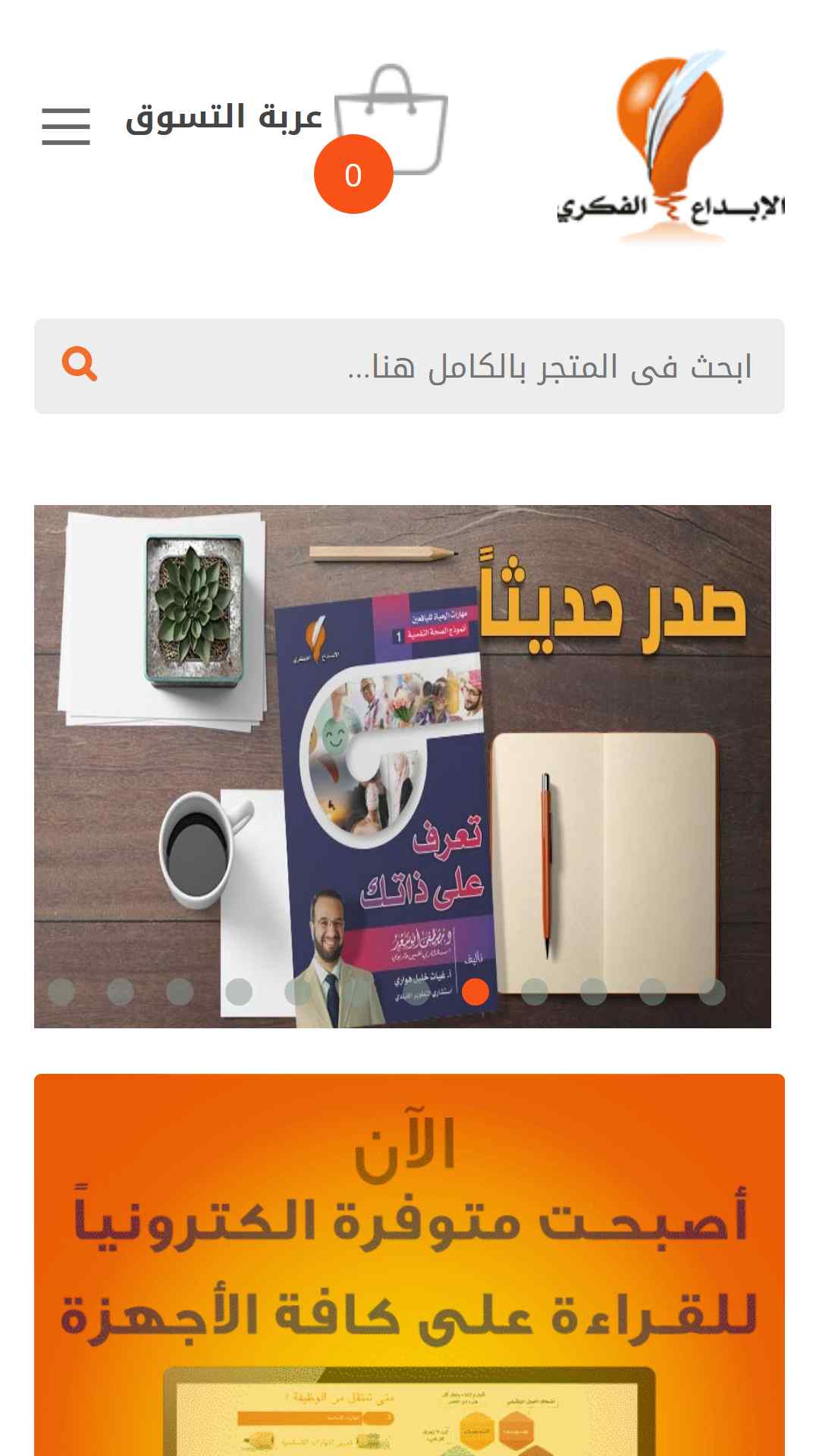The height and width of the screenshot is (1456, 819).
Task: Select the active orange carousel dot
Action: [475, 992]
